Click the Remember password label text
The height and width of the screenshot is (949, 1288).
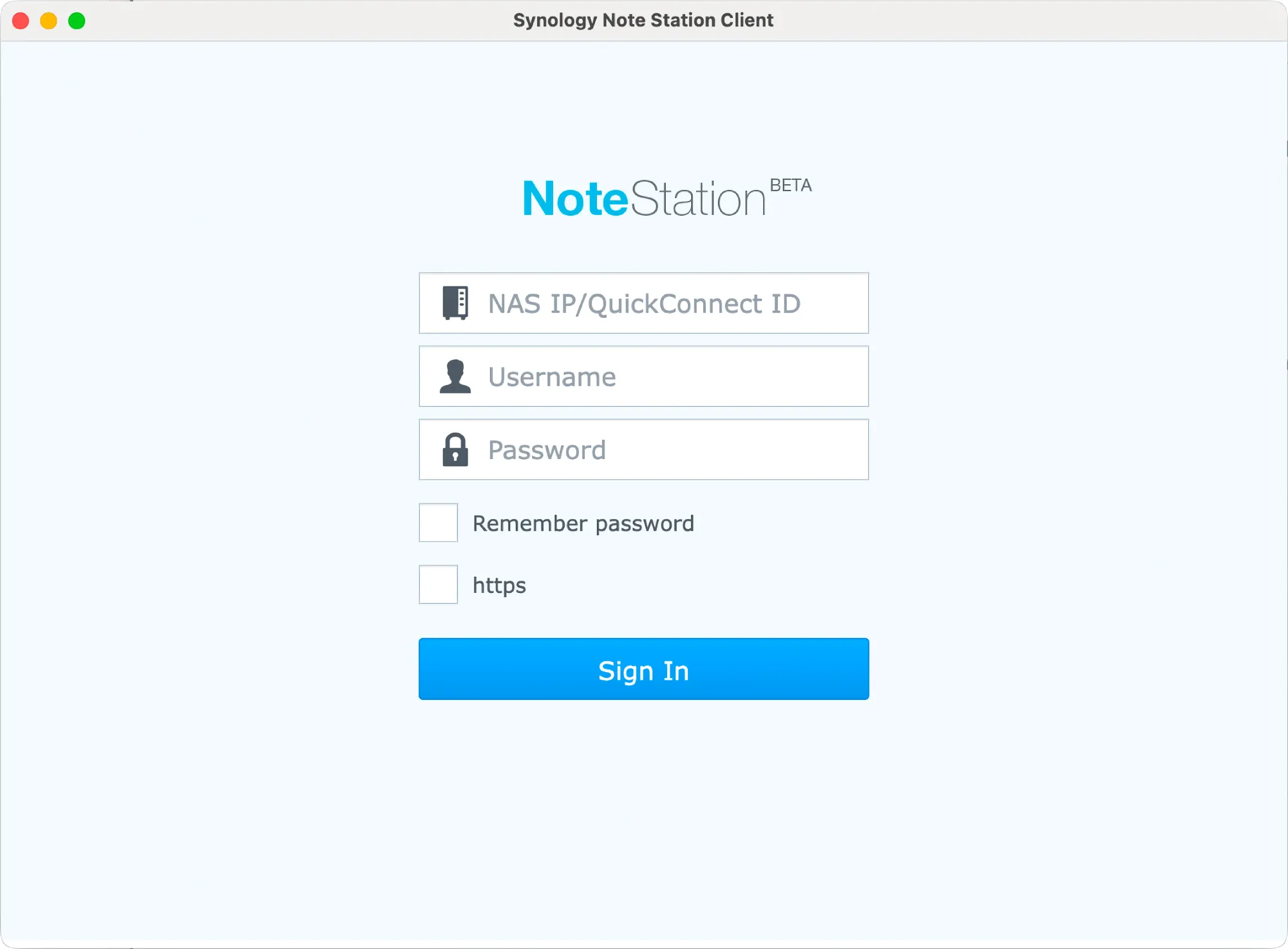[583, 523]
